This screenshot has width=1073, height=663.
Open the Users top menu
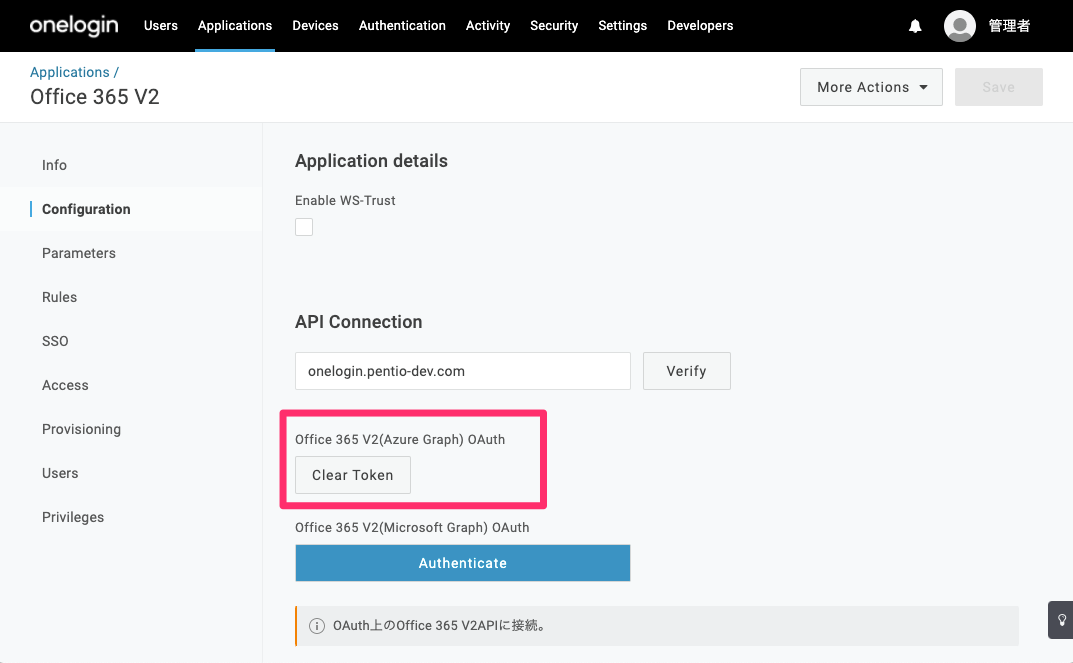tap(161, 25)
